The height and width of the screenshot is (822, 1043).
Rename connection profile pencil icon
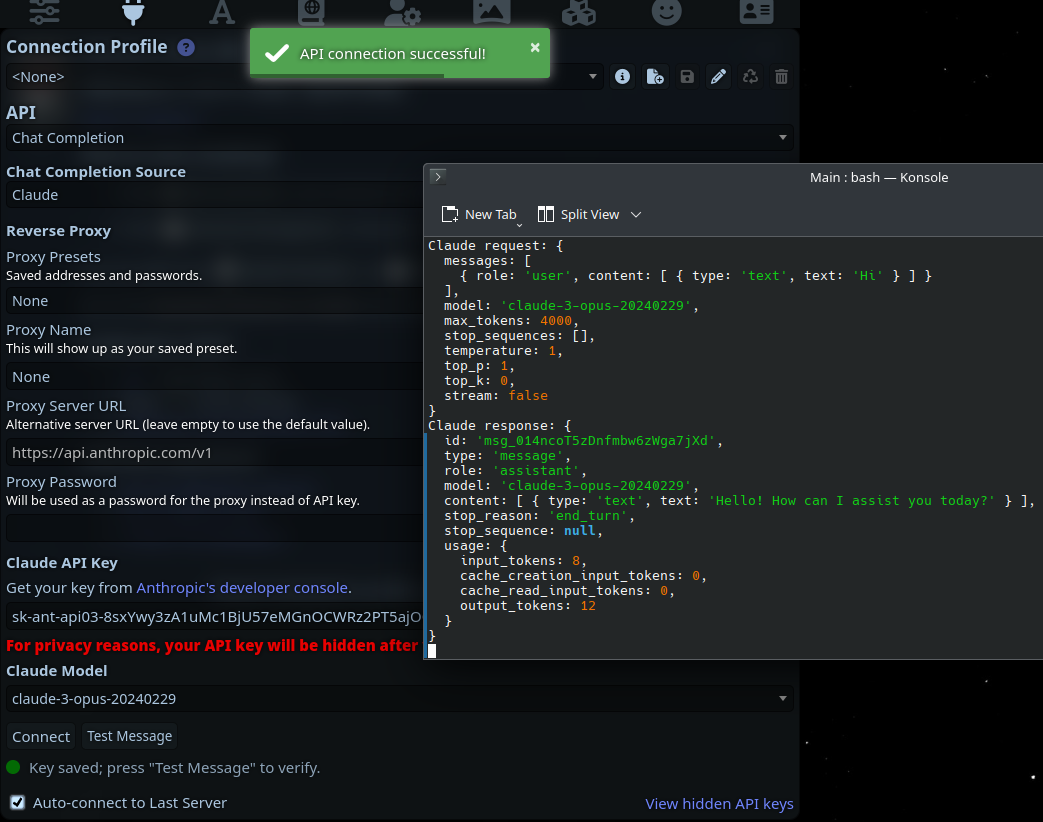tap(718, 76)
